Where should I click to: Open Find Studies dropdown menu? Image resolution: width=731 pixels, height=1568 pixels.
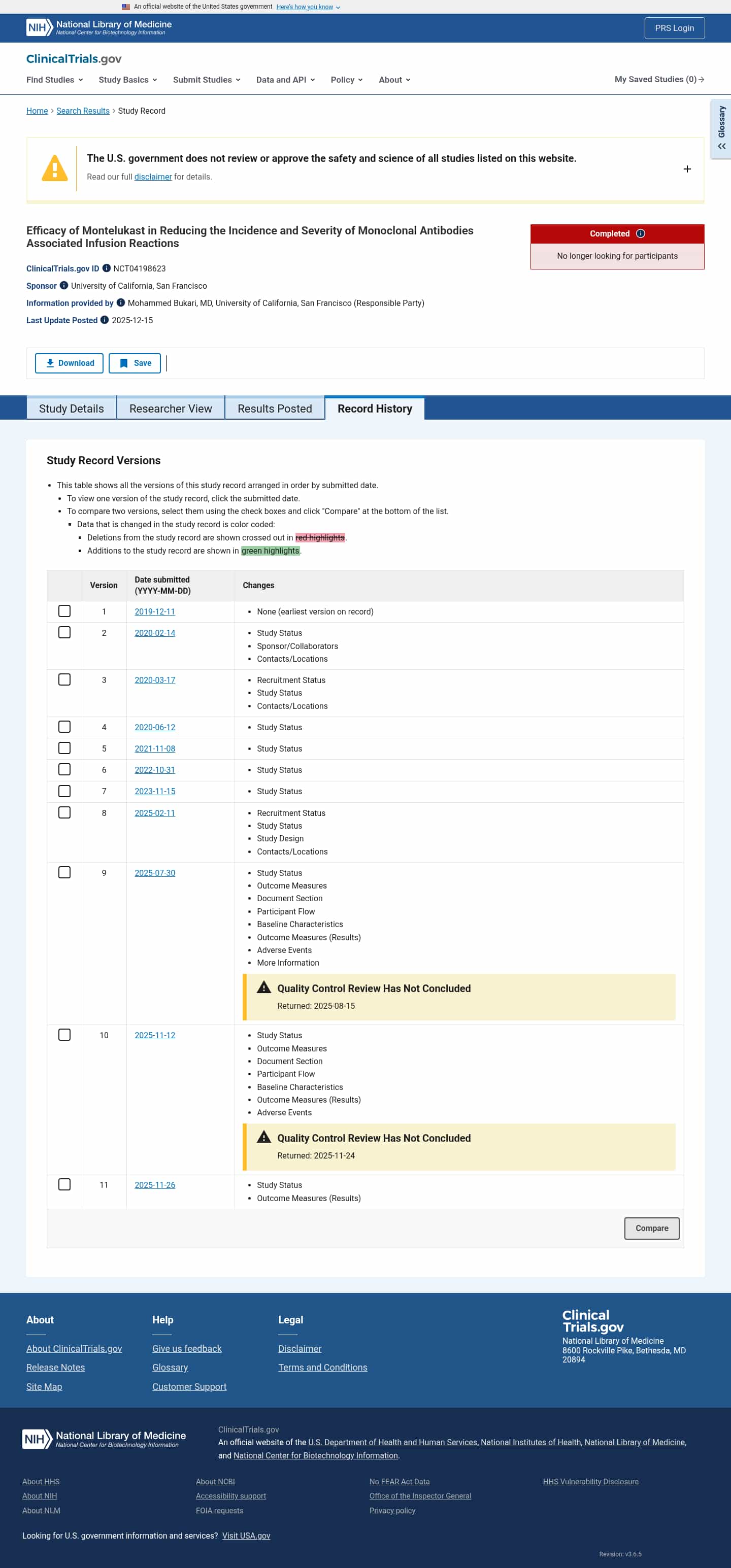[55, 80]
